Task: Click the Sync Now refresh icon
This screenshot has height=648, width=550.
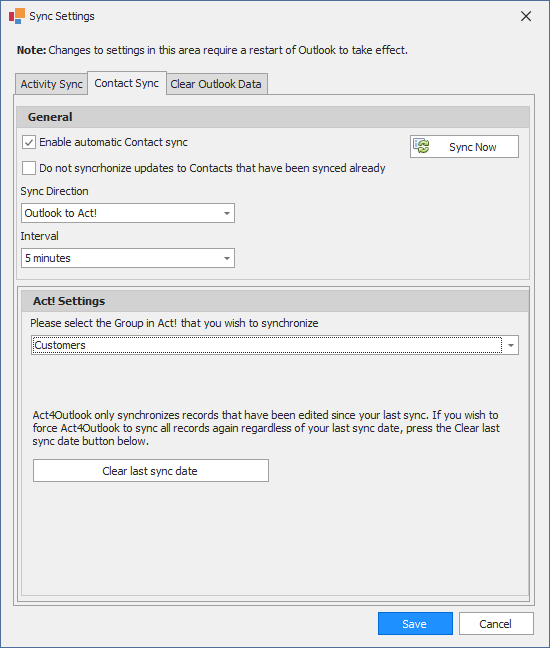Action: (x=421, y=146)
